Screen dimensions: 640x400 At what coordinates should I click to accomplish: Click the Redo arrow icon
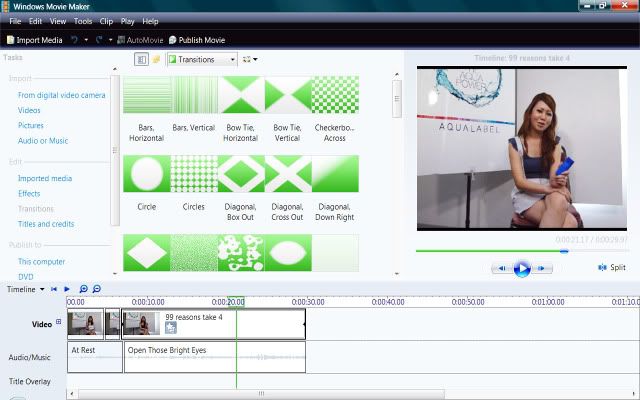pyautogui.click(x=99, y=40)
